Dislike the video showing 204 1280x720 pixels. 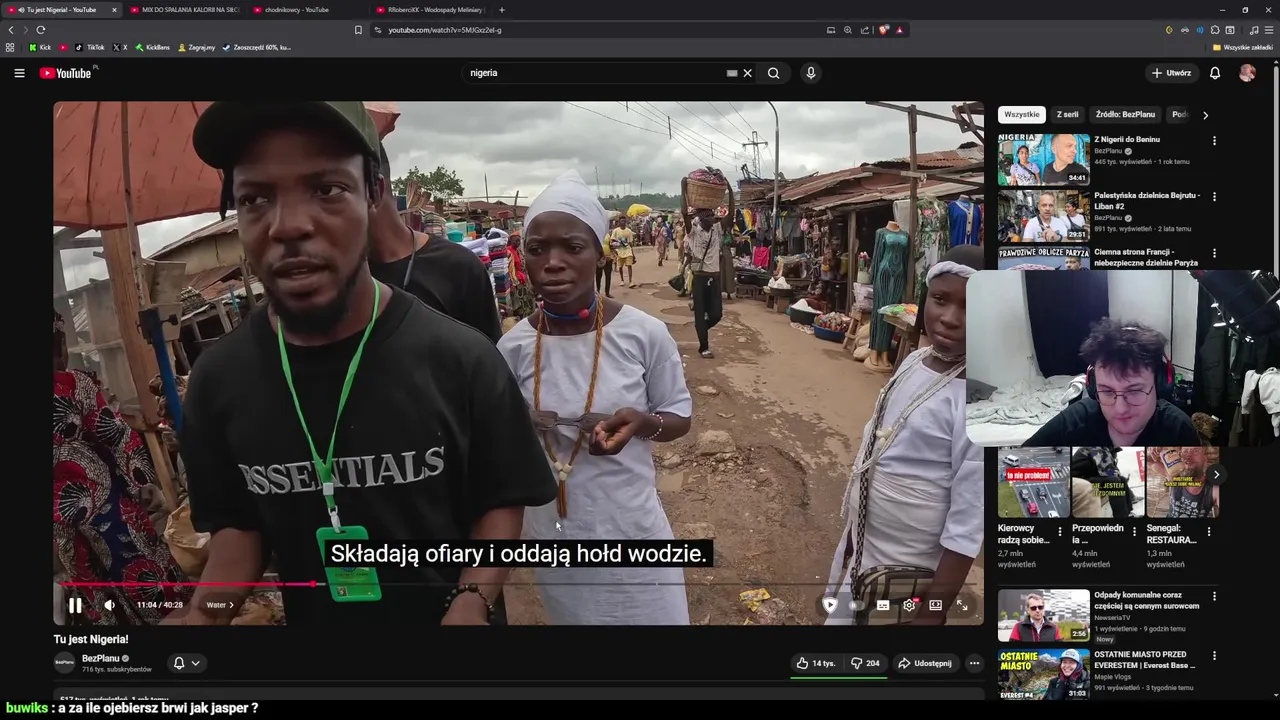point(865,663)
